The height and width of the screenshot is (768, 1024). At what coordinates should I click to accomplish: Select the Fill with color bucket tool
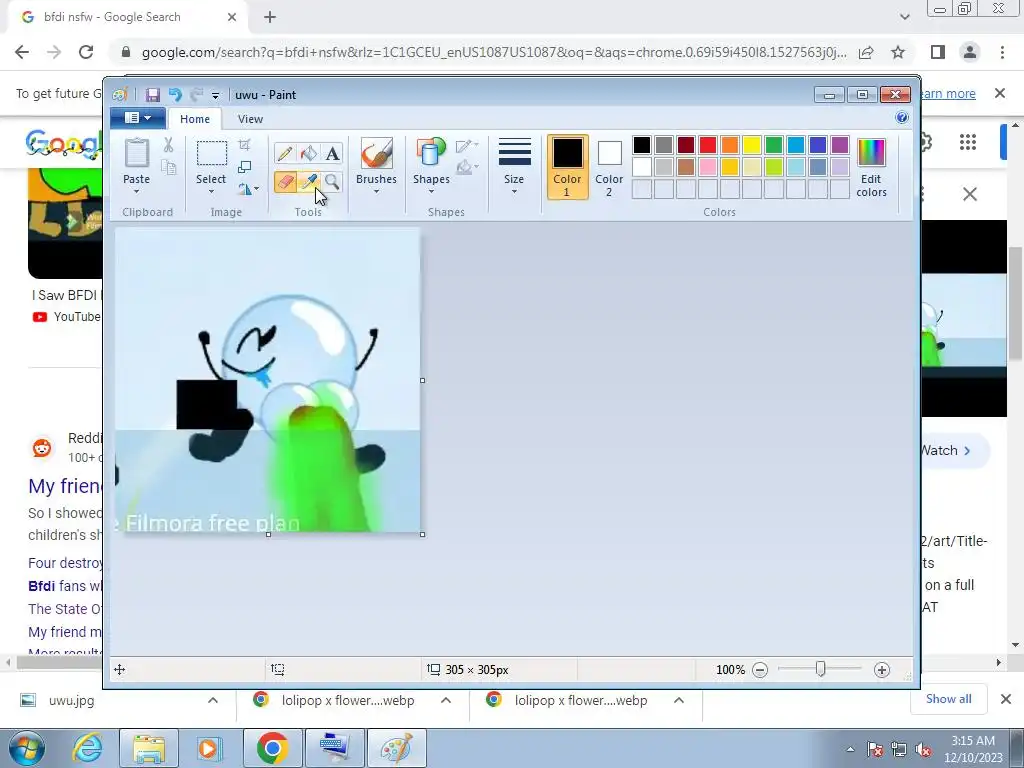tap(309, 153)
